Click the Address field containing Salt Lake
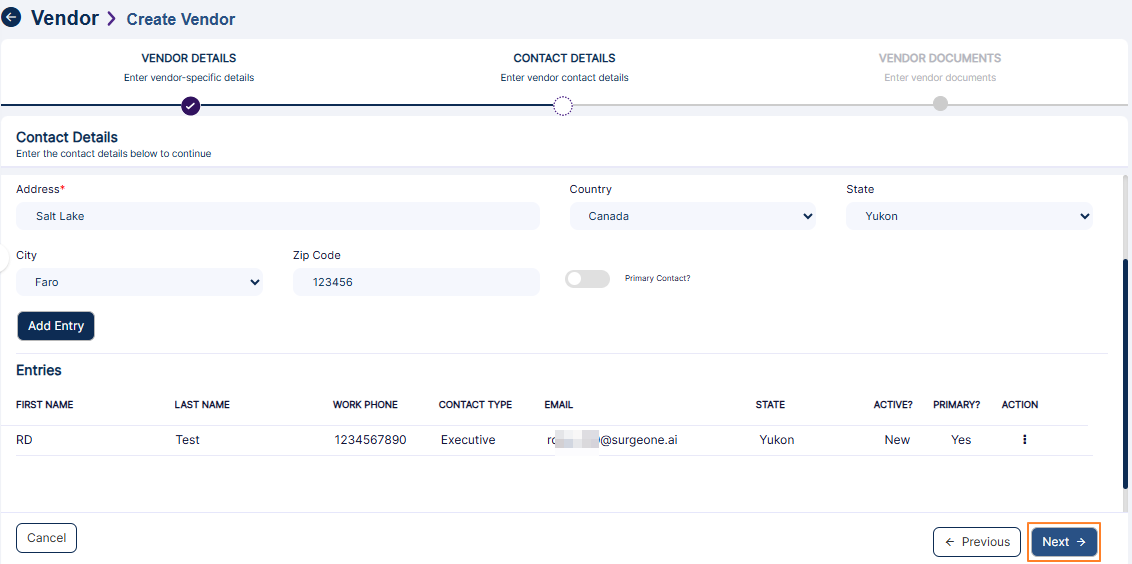1132x564 pixels. point(277,216)
